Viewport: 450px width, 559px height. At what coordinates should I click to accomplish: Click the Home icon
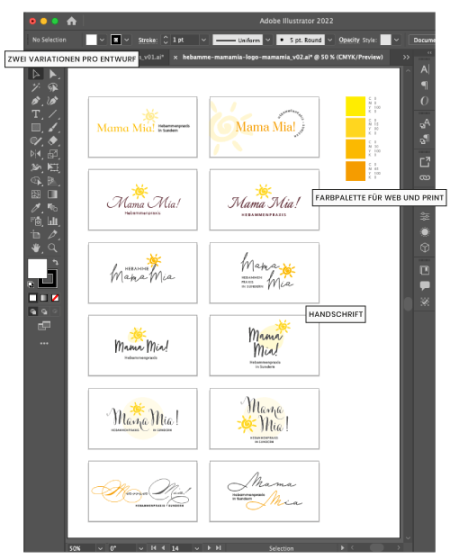(71, 21)
